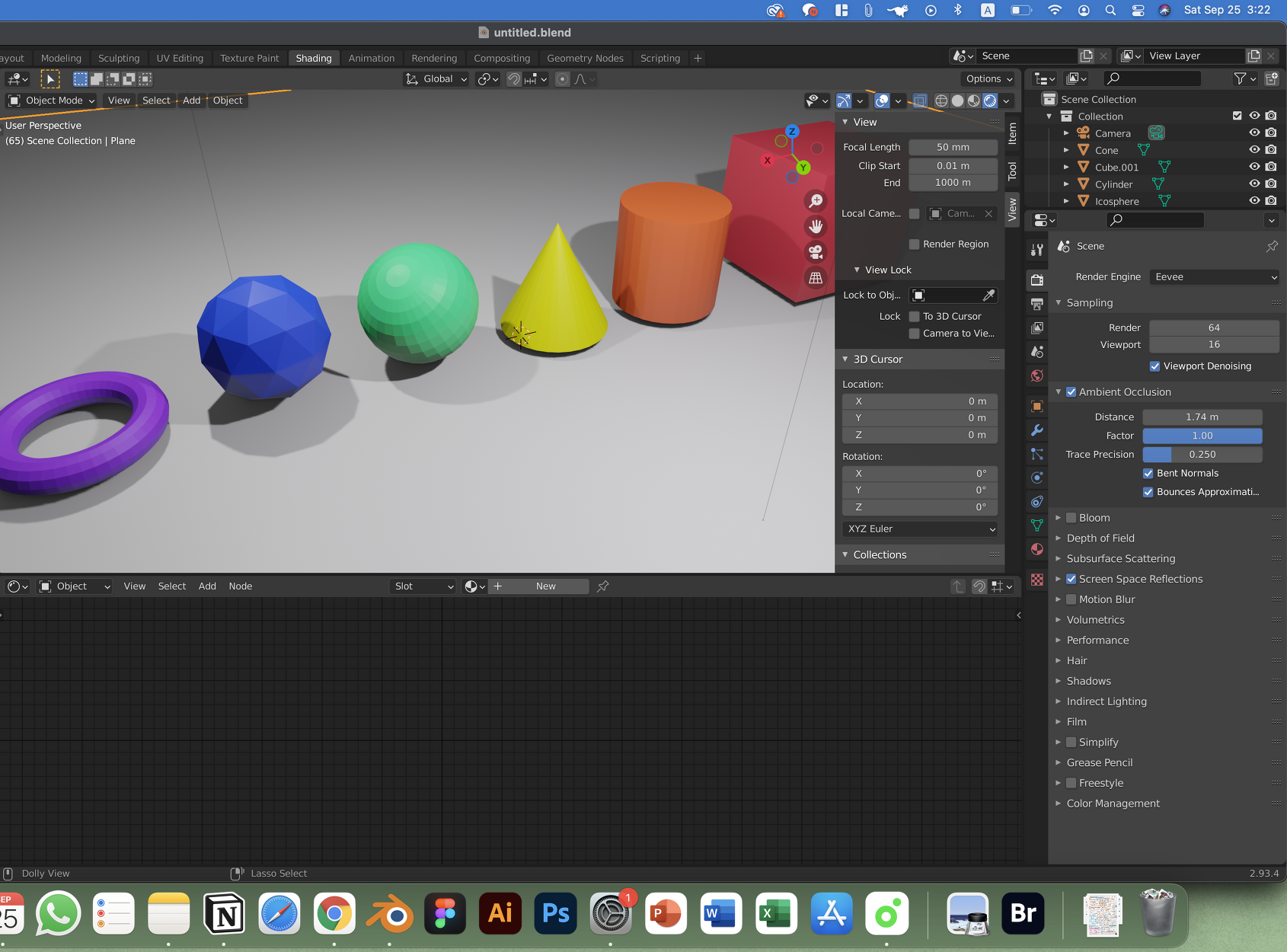1287x952 pixels.
Task: Open the Item tab in viewport sidebar
Action: click(x=1012, y=133)
